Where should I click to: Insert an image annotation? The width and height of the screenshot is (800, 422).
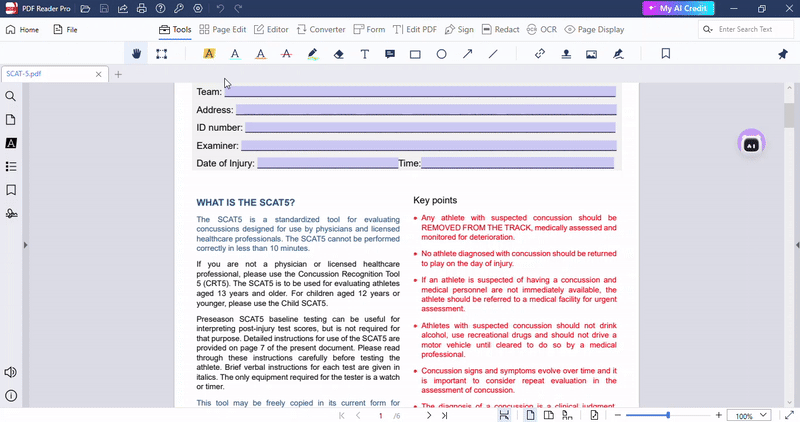591,54
